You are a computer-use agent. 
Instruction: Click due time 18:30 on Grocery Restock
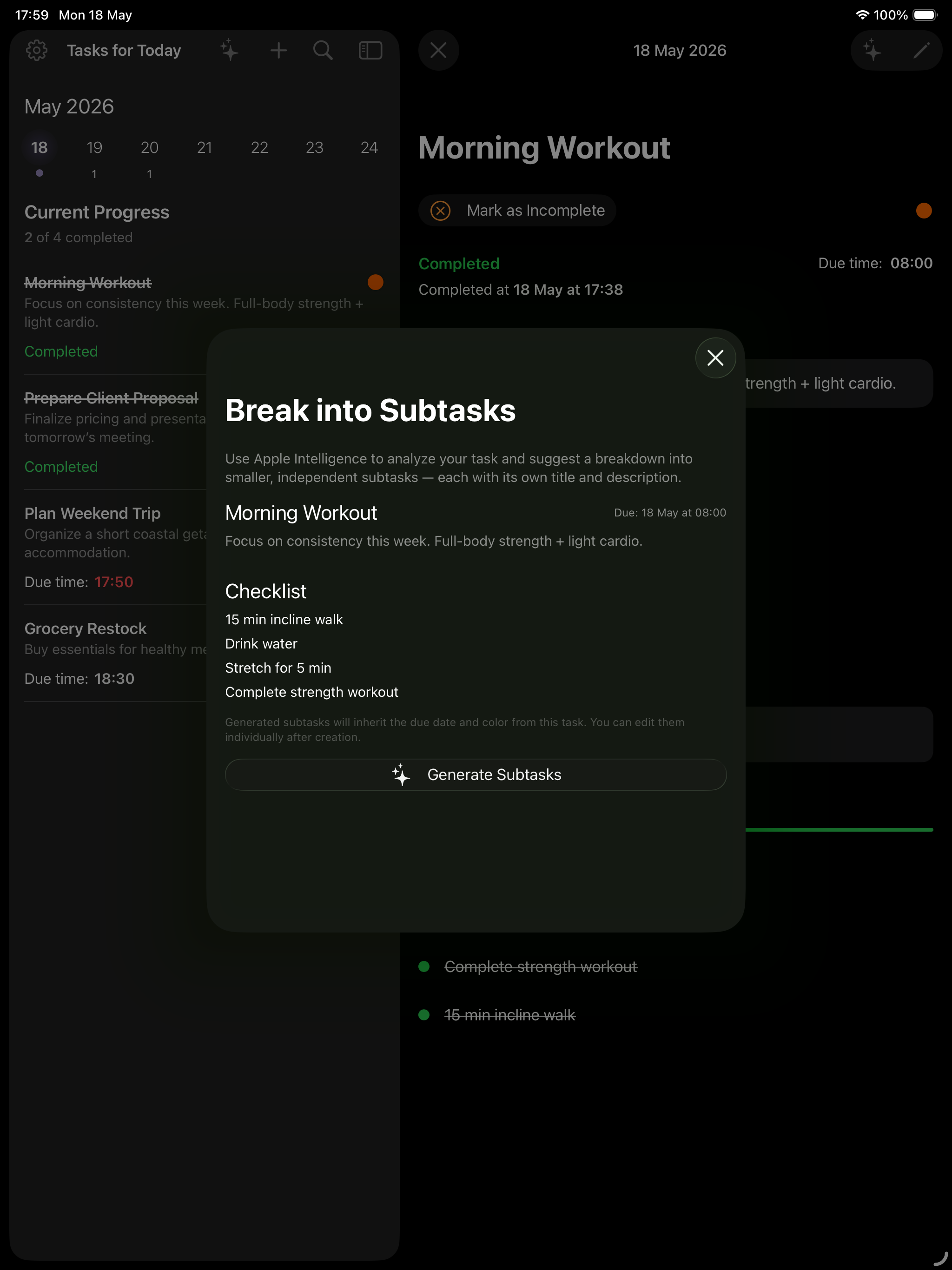(114, 679)
